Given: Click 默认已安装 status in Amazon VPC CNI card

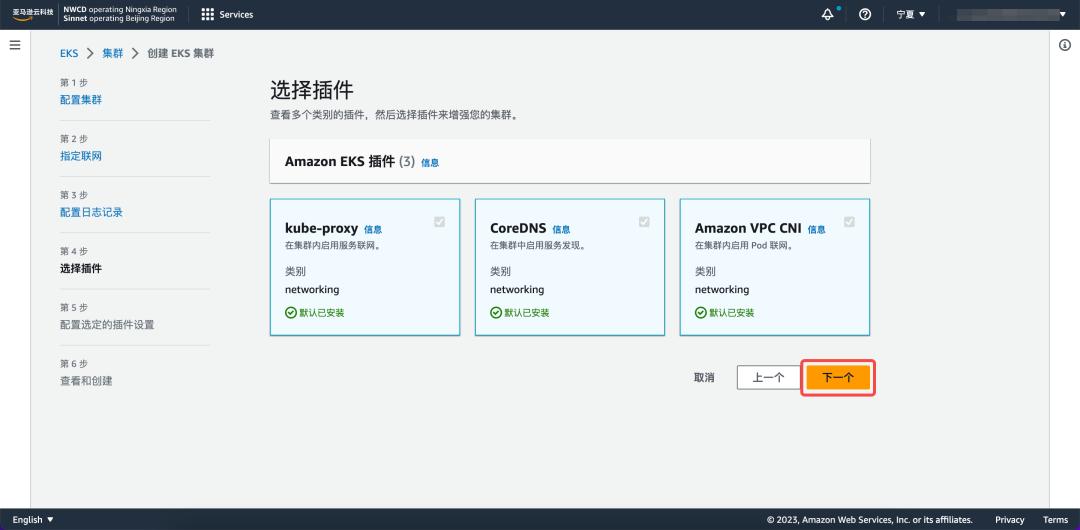Looking at the screenshot, I should [x=725, y=313].
